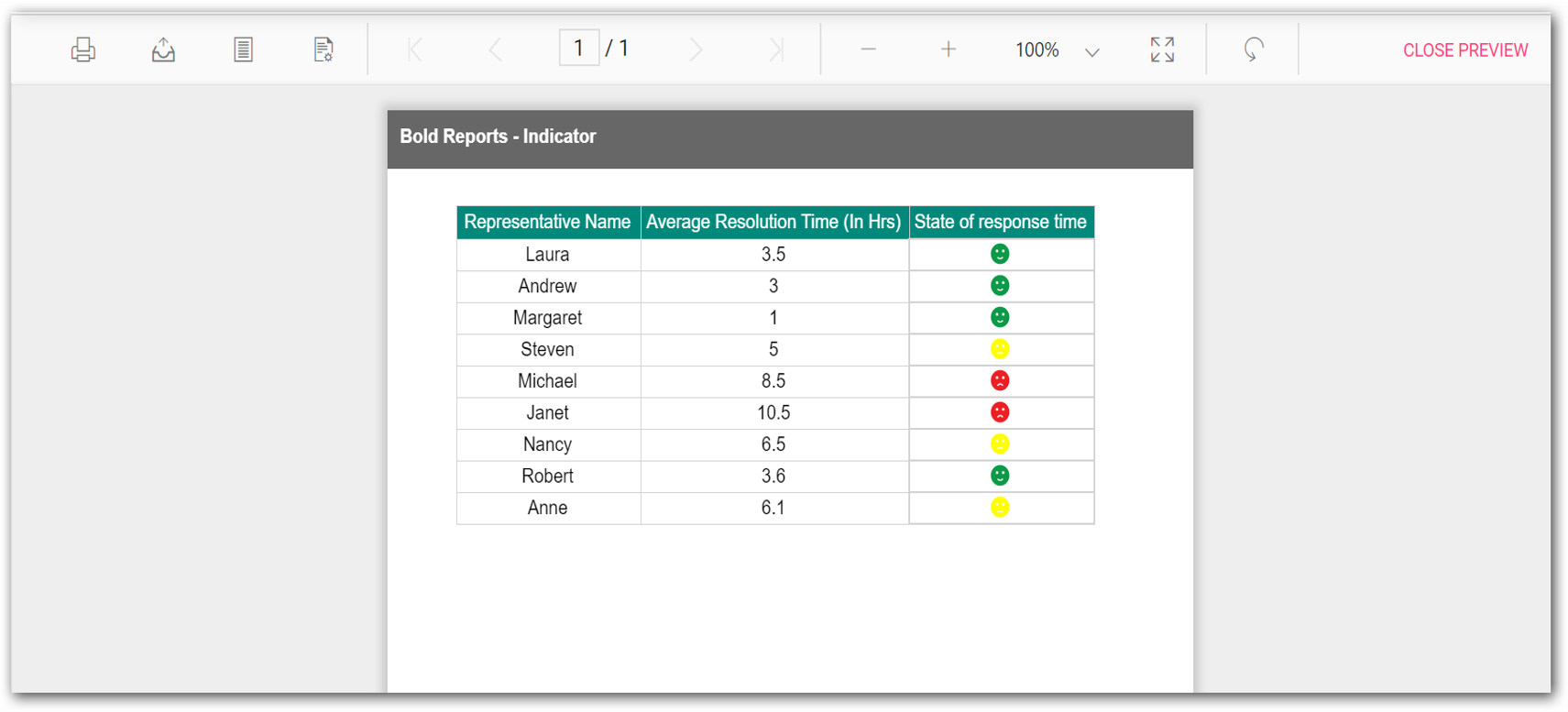Image resolution: width=1568 pixels, height=712 pixels.
Task: Click Laura's green smiley indicator
Action: point(1000,254)
